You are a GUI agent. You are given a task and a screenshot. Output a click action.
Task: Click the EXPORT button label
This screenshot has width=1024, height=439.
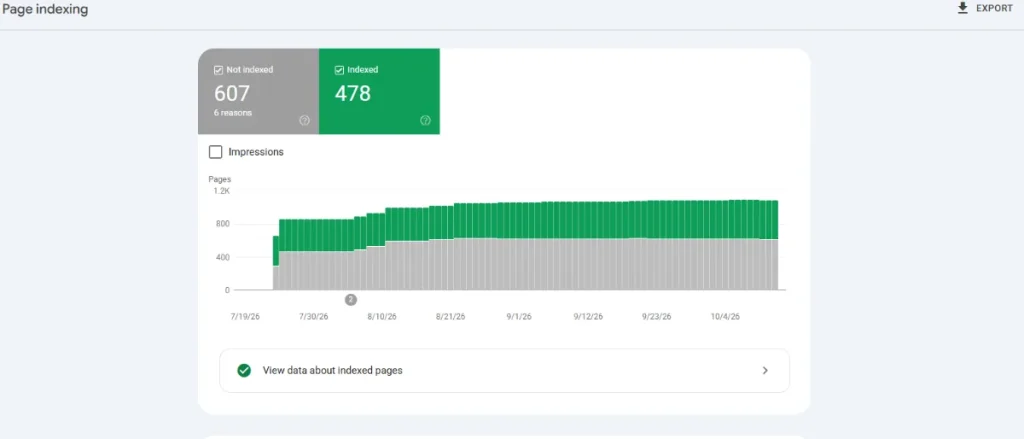click(x=995, y=8)
